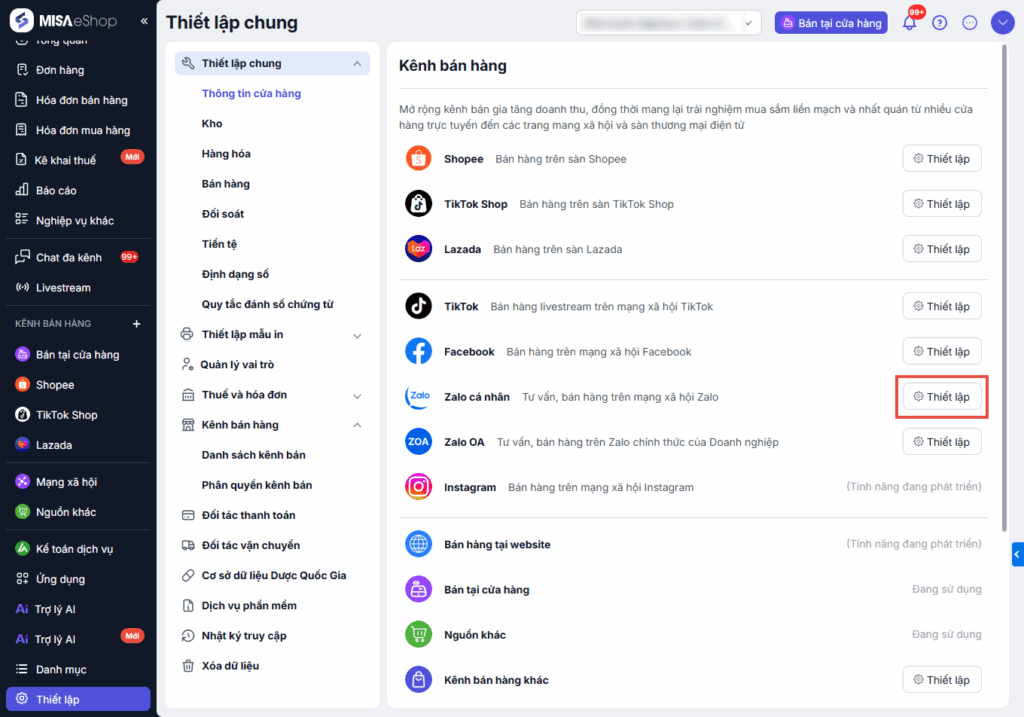This screenshot has width=1024, height=717.
Task: Open the side panel blue arrow tab
Action: point(1017,554)
